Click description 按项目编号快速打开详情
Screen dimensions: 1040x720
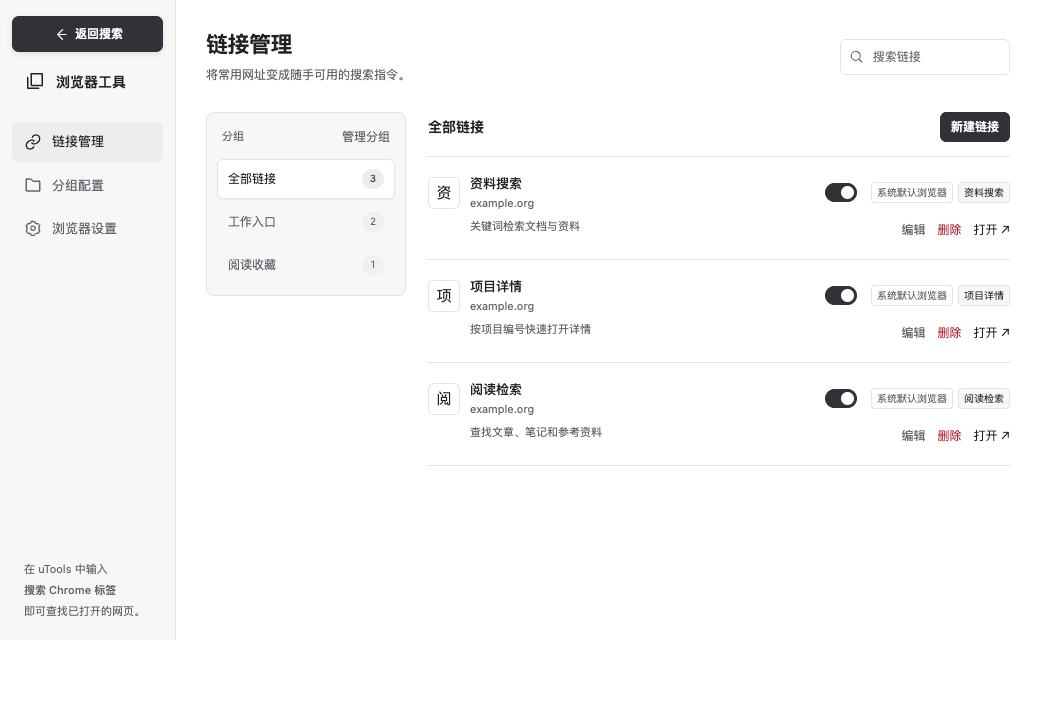[530, 330]
